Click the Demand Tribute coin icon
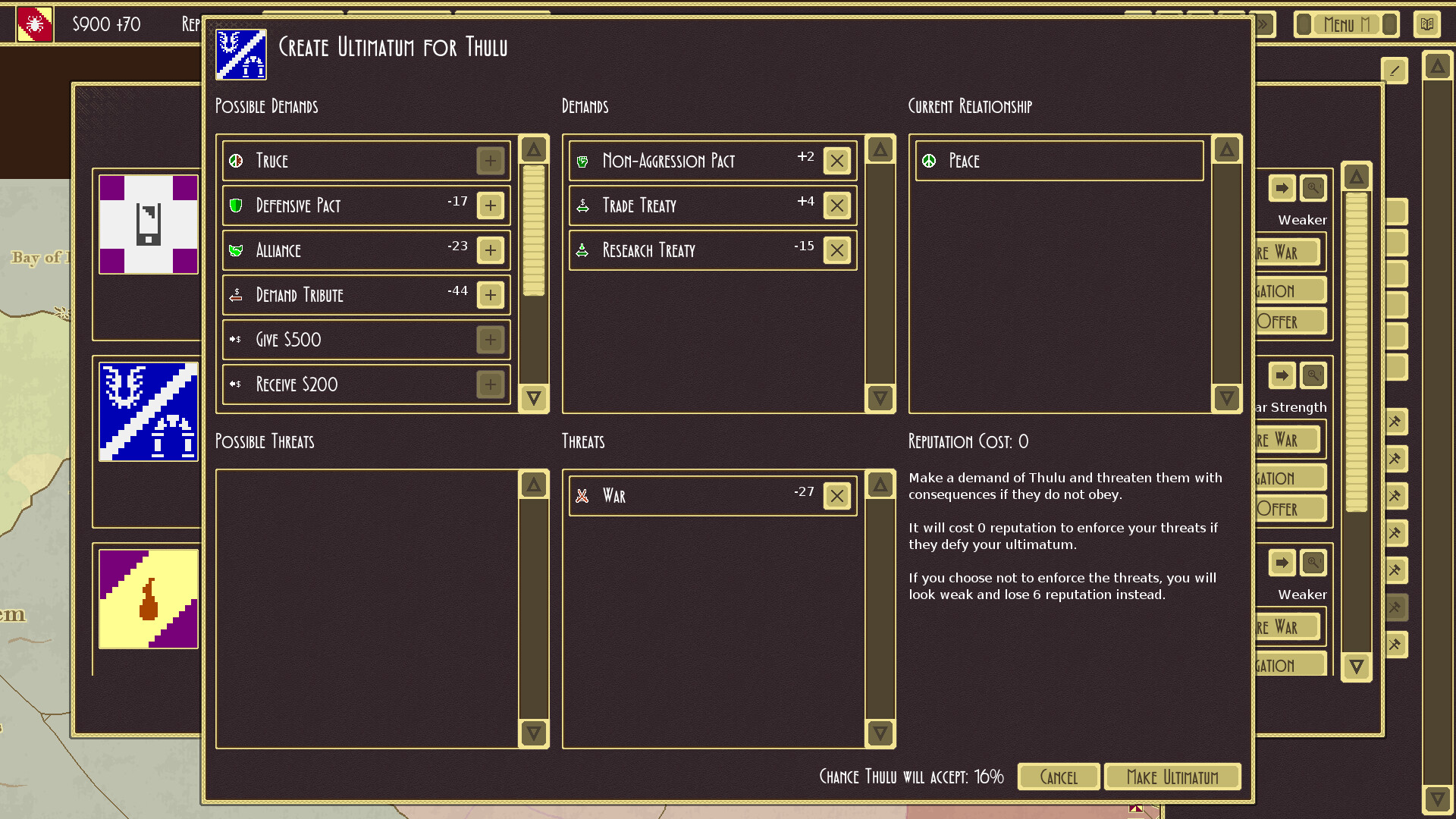The height and width of the screenshot is (819, 1456). pyautogui.click(x=236, y=295)
